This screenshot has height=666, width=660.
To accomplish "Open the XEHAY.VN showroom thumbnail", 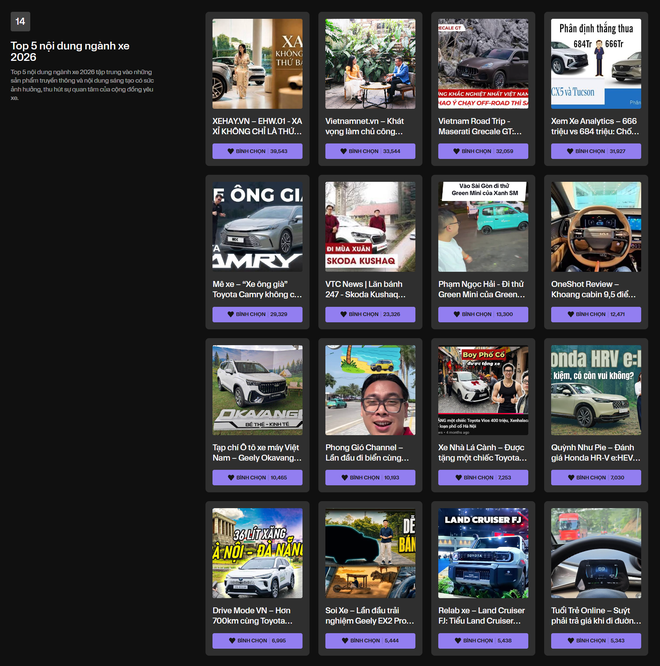I will [x=257, y=64].
